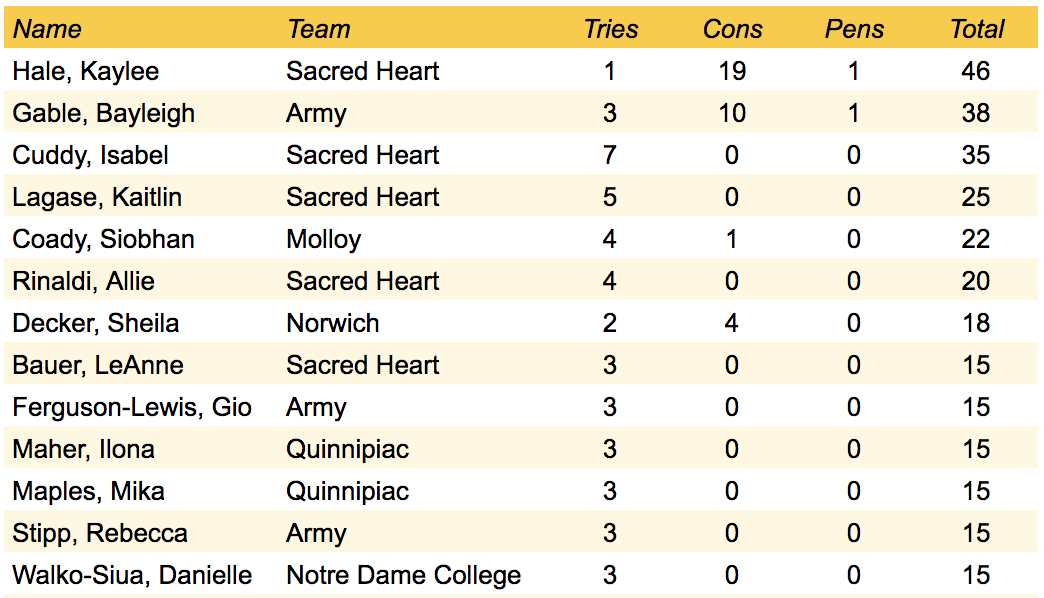Click the Name column header

pyautogui.click(x=47, y=29)
